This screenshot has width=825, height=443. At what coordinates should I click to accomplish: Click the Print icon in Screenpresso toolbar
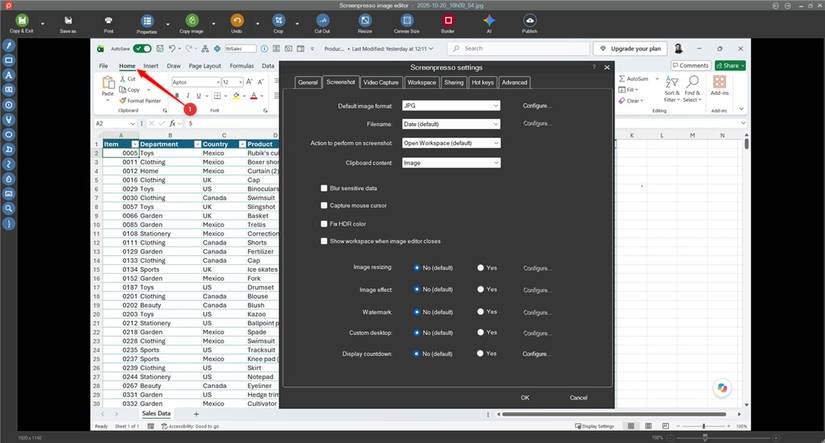click(x=108, y=21)
